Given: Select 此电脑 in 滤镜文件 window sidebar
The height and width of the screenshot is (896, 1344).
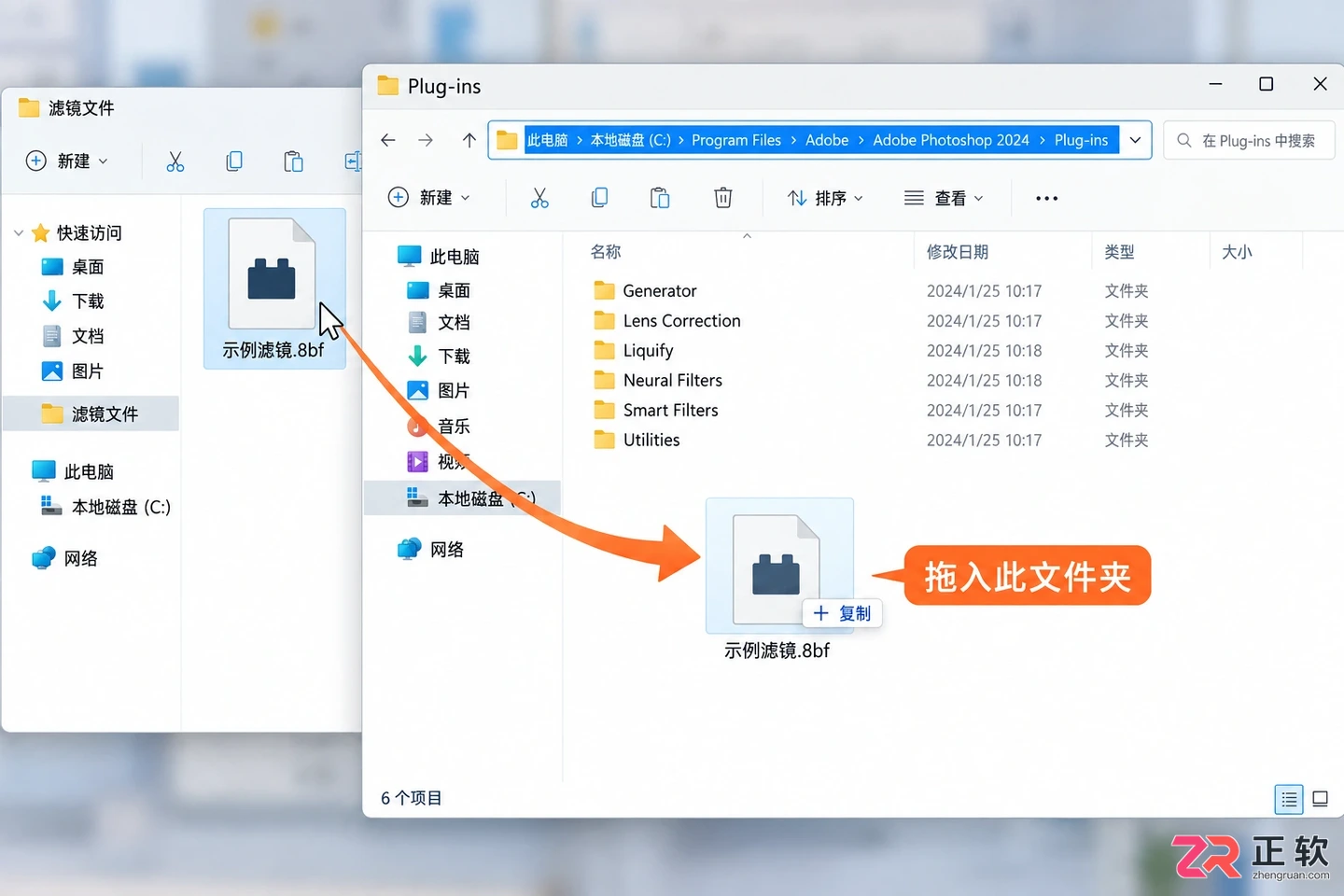Looking at the screenshot, I should [73, 471].
